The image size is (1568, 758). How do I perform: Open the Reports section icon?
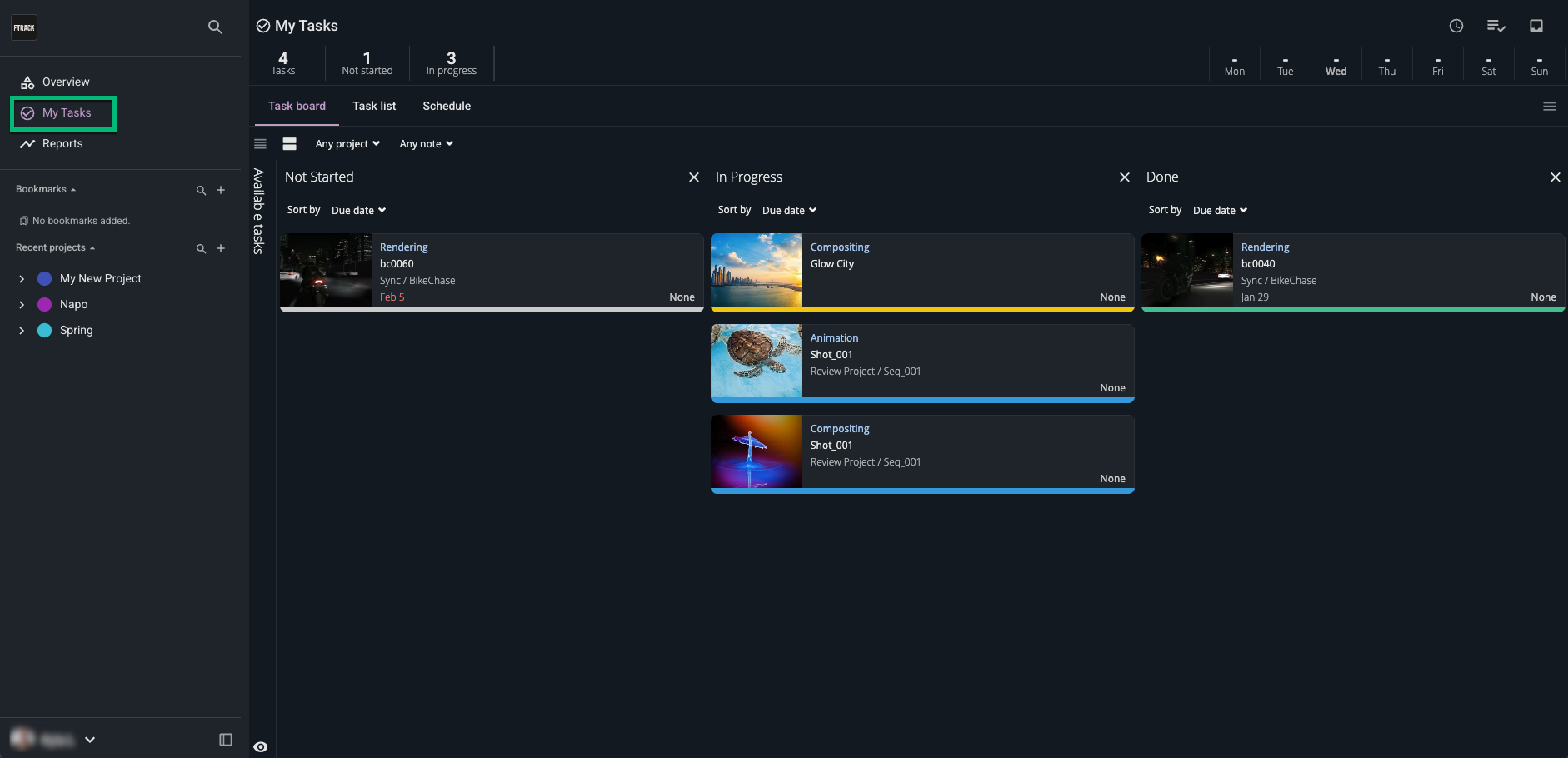26,143
